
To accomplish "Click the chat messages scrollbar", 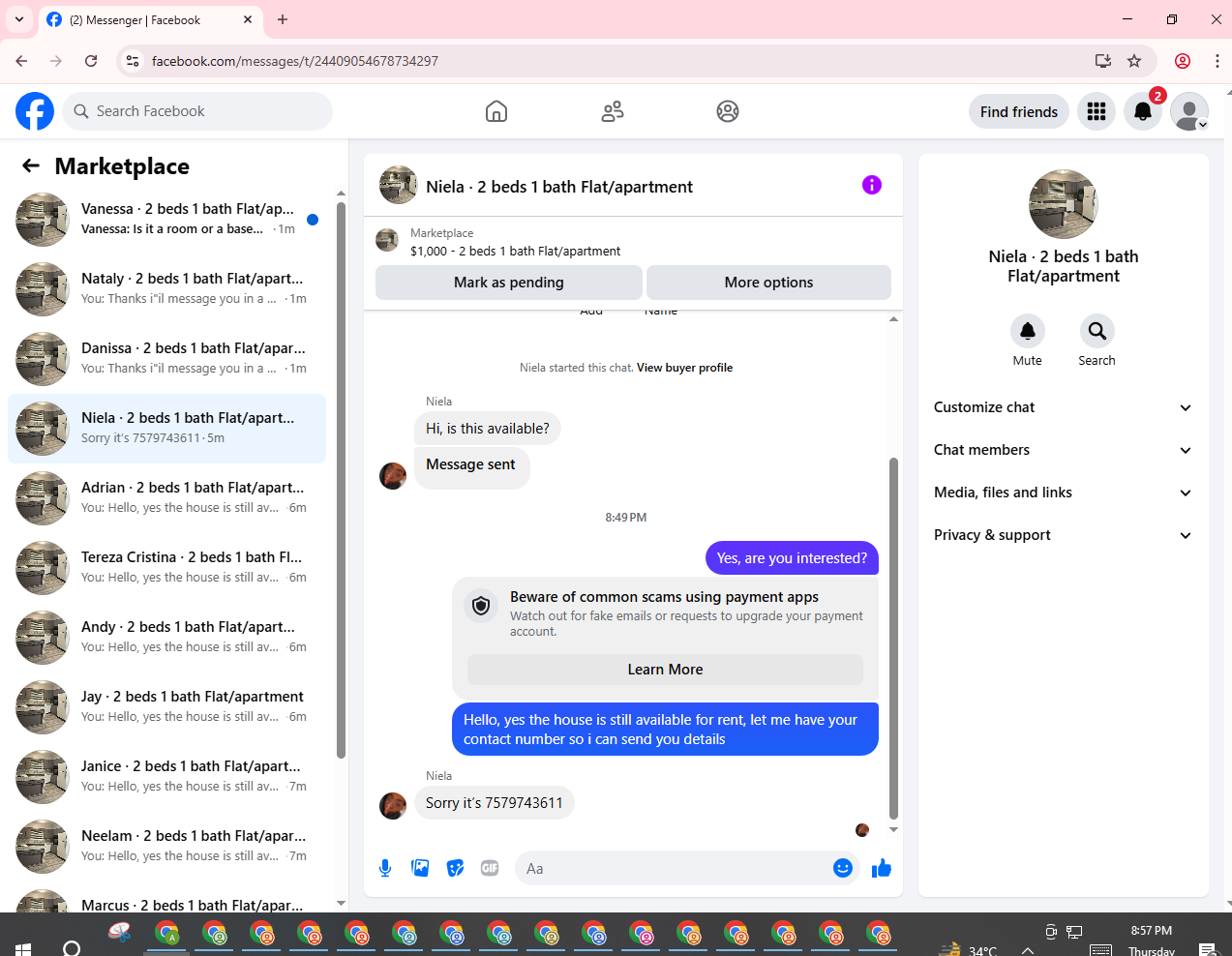I will 893,639.
